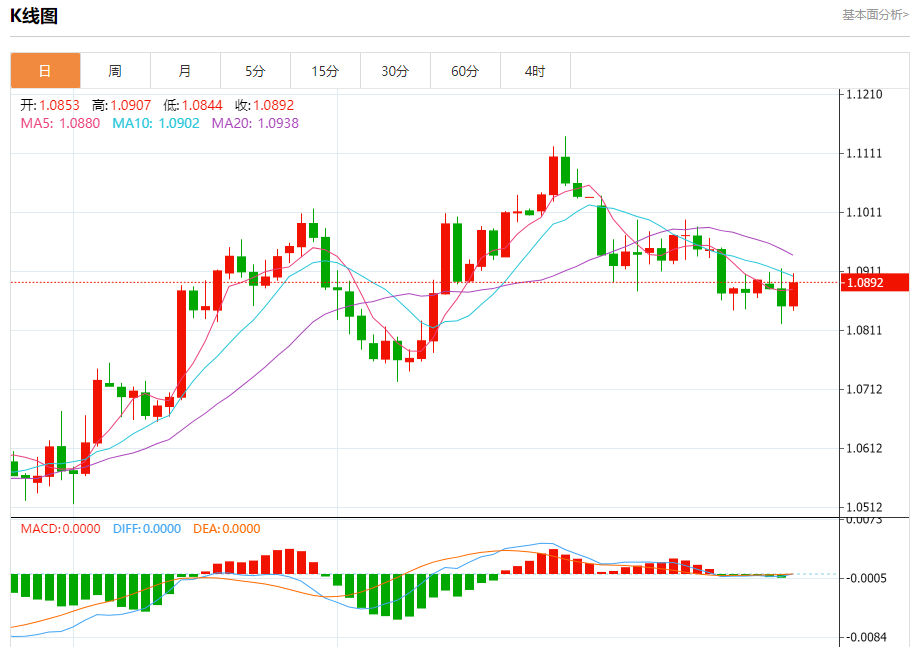Click the K线图 heading
The image size is (917, 647).
click(x=34, y=15)
